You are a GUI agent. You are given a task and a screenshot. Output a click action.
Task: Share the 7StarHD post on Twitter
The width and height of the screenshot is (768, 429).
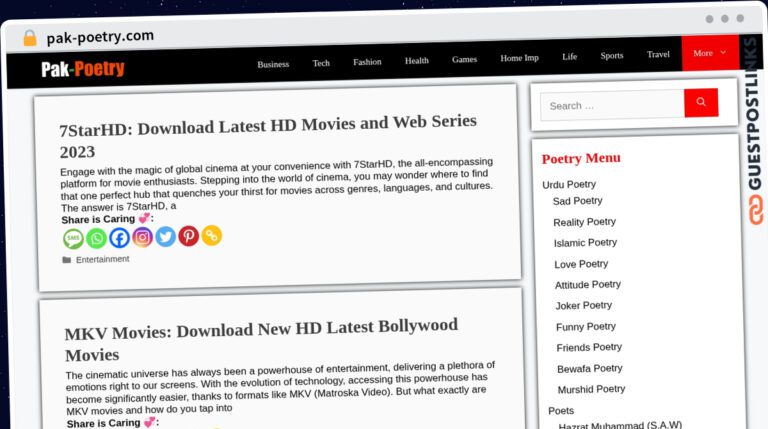point(166,237)
